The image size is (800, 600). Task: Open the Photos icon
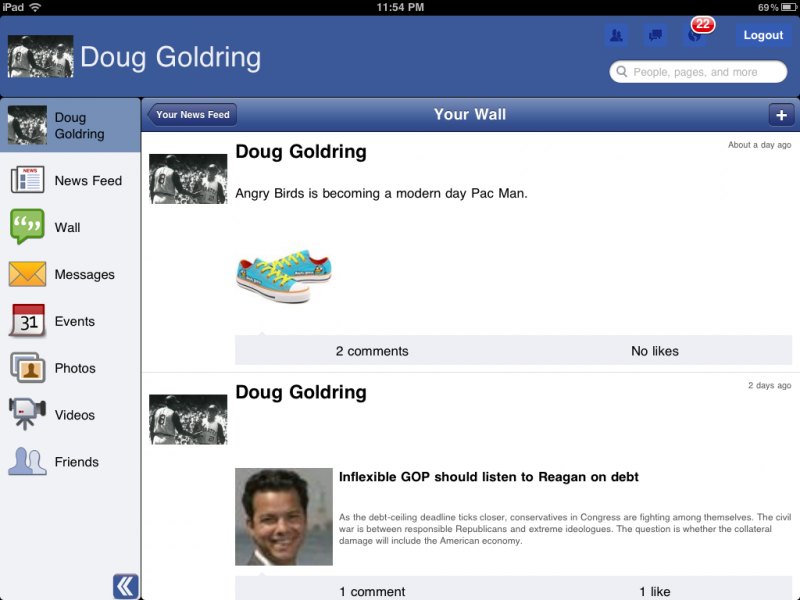click(28, 367)
